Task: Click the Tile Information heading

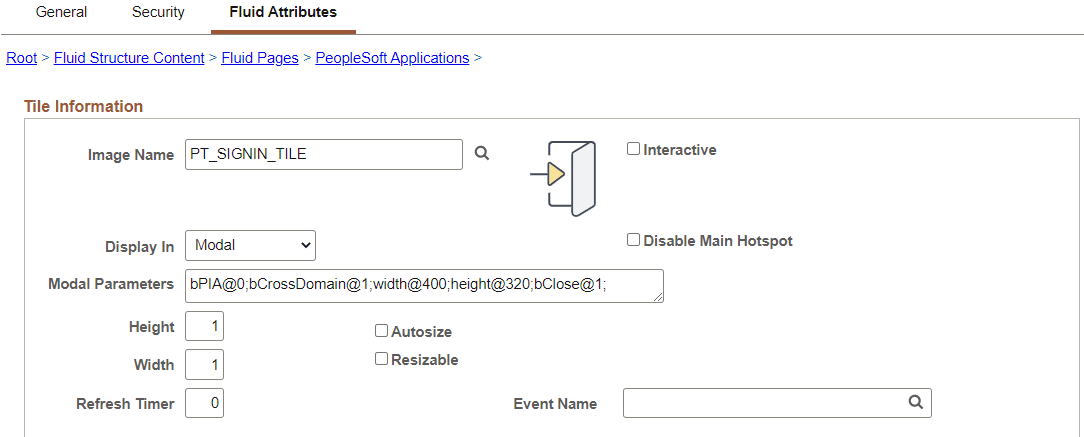Action: (x=84, y=106)
